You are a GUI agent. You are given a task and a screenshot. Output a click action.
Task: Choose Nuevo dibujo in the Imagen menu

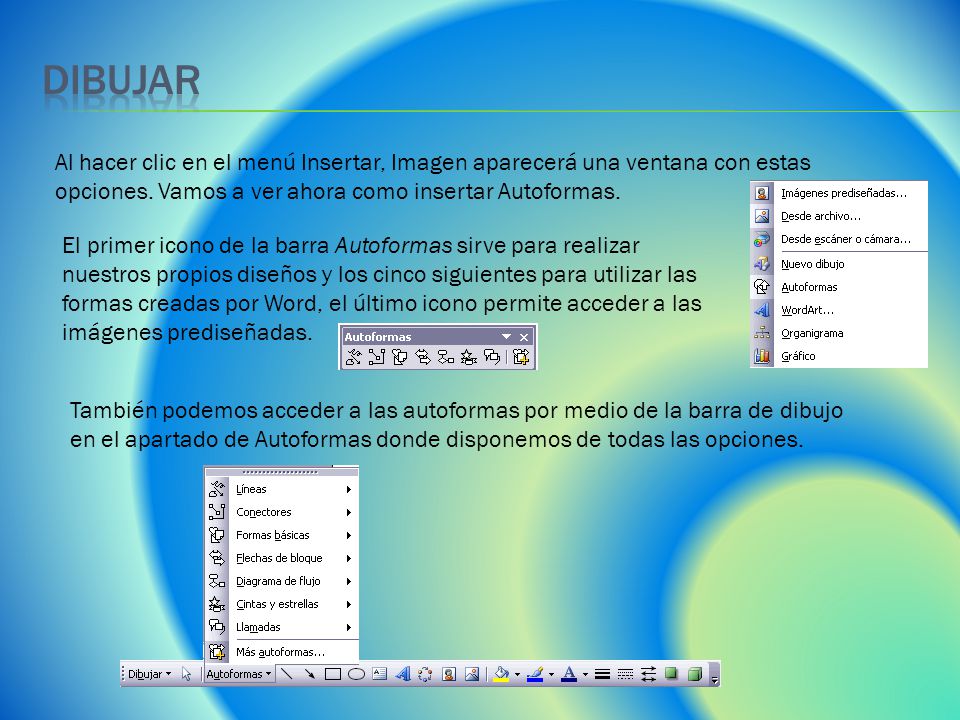[839, 264]
